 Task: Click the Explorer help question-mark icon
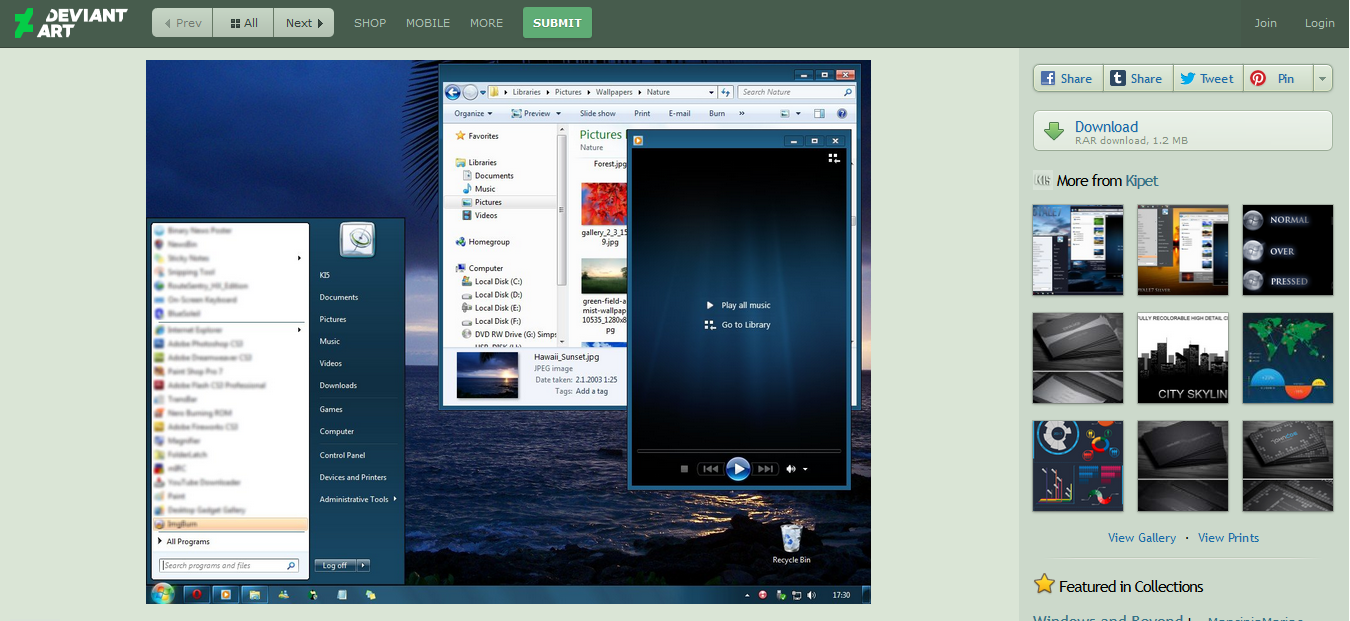click(x=842, y=114)
